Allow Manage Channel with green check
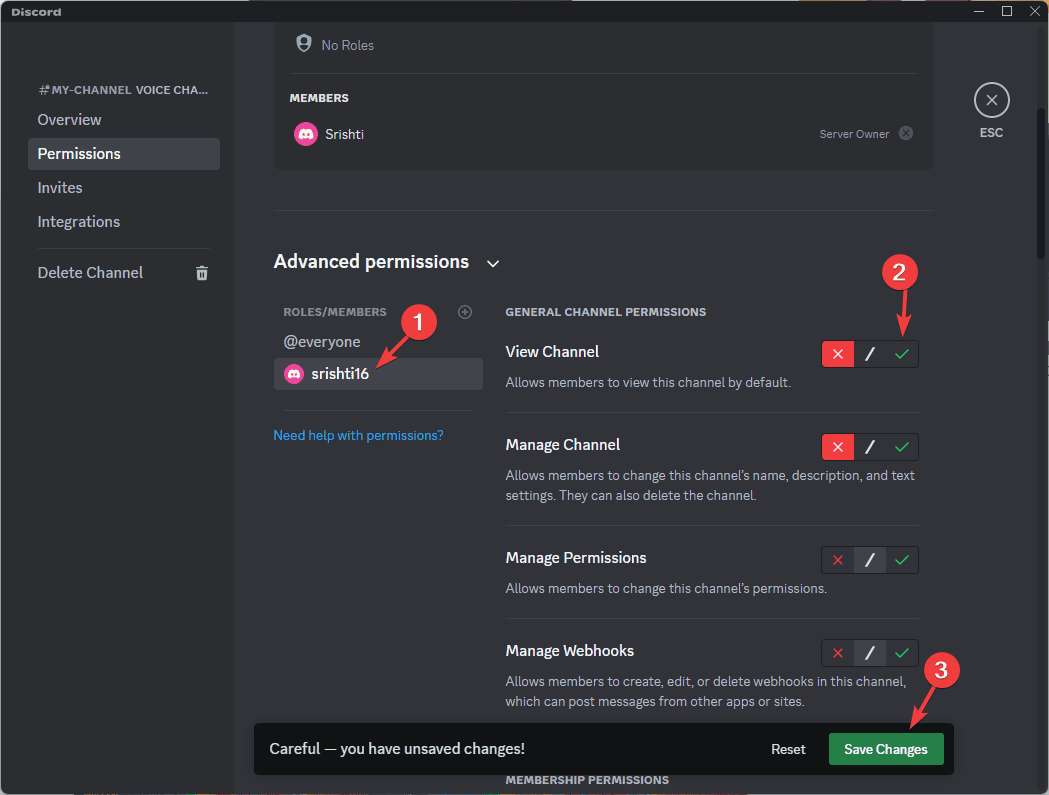 pyautogui.click(x=902, y=447)
